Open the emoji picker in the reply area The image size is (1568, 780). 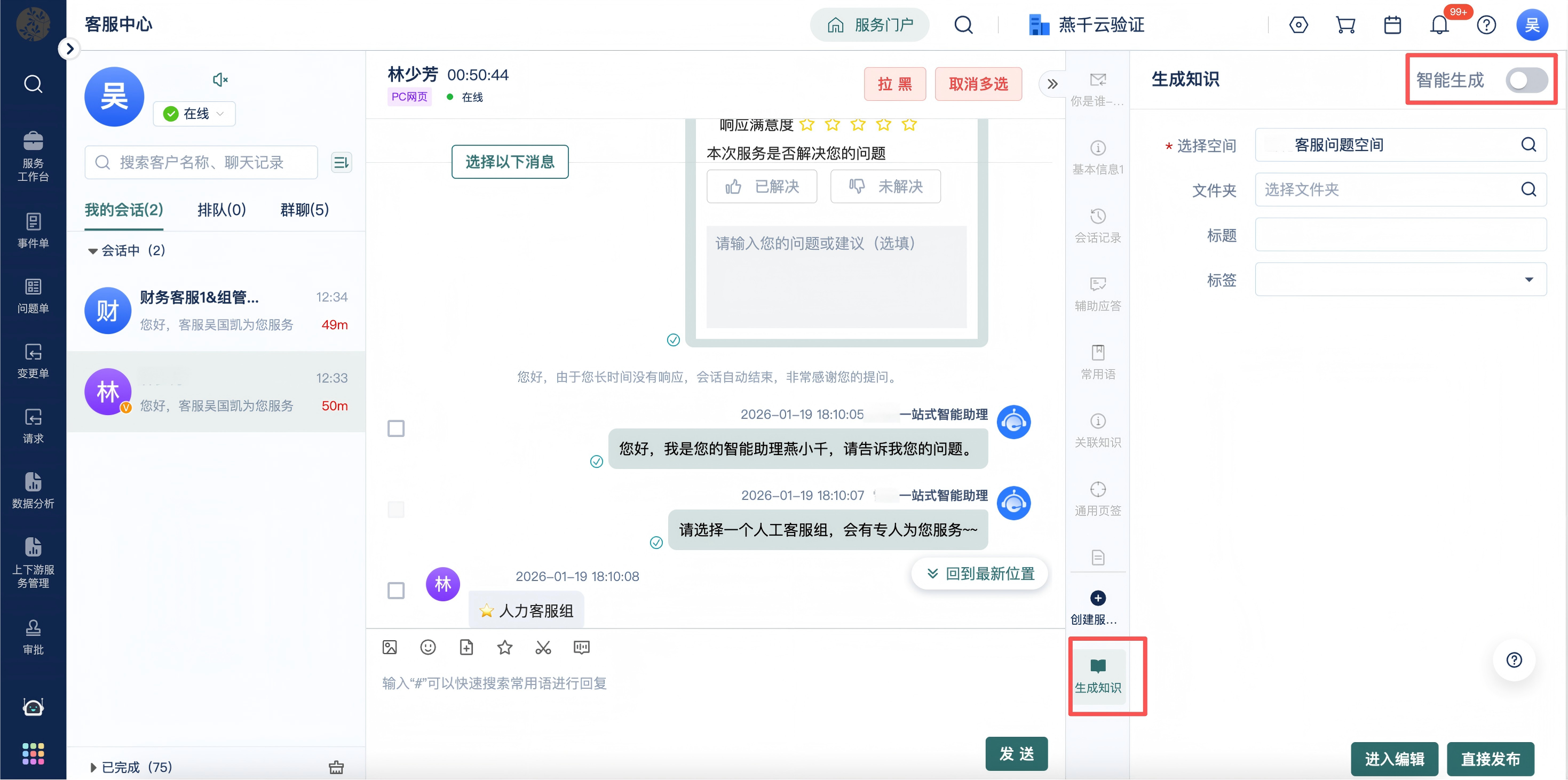coord(428,647)
